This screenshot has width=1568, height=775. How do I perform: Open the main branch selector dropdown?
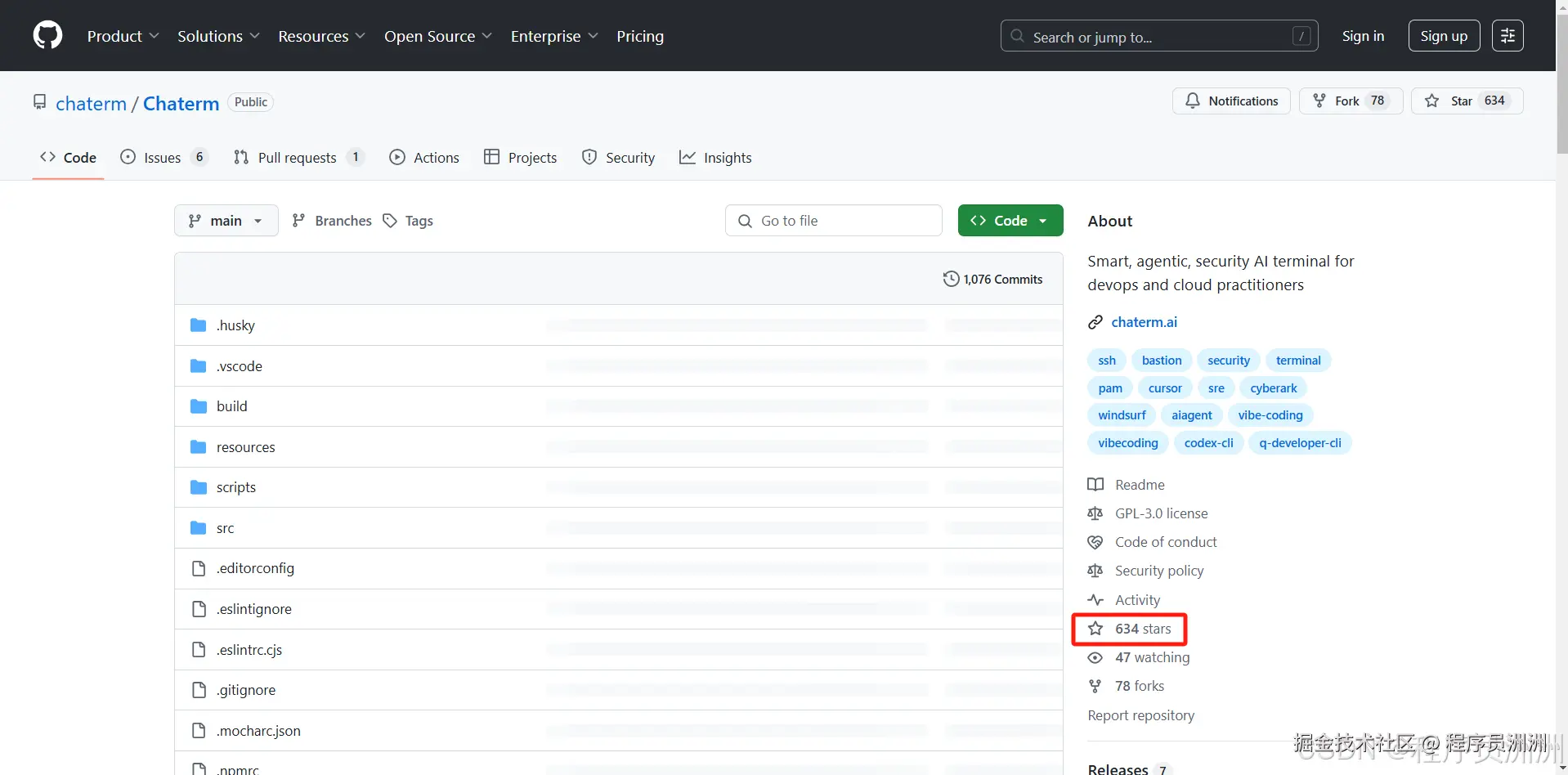point(226,221)
